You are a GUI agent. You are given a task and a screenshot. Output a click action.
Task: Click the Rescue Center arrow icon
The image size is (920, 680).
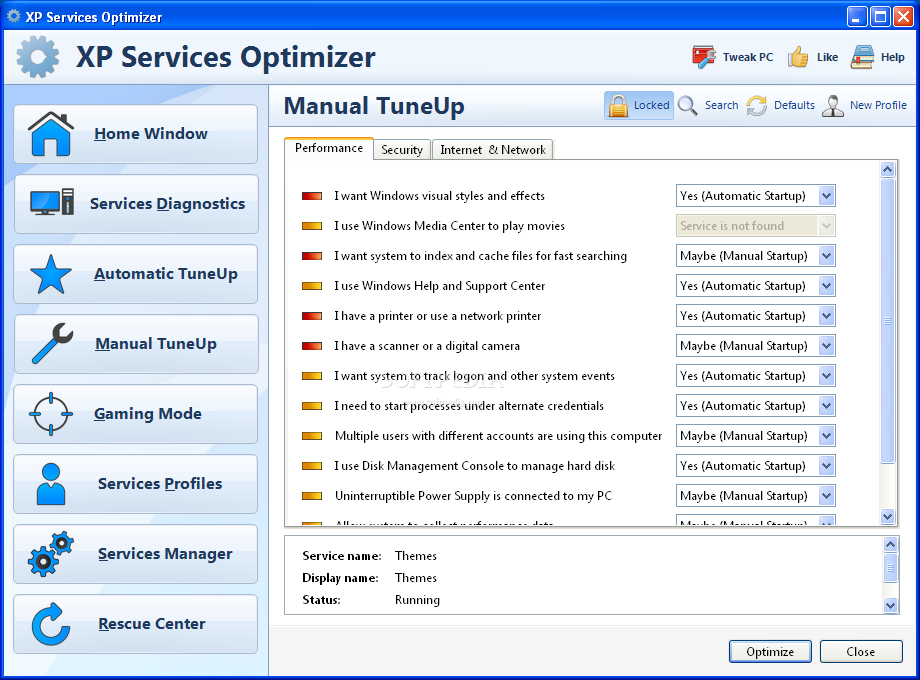tap(51, 624)
